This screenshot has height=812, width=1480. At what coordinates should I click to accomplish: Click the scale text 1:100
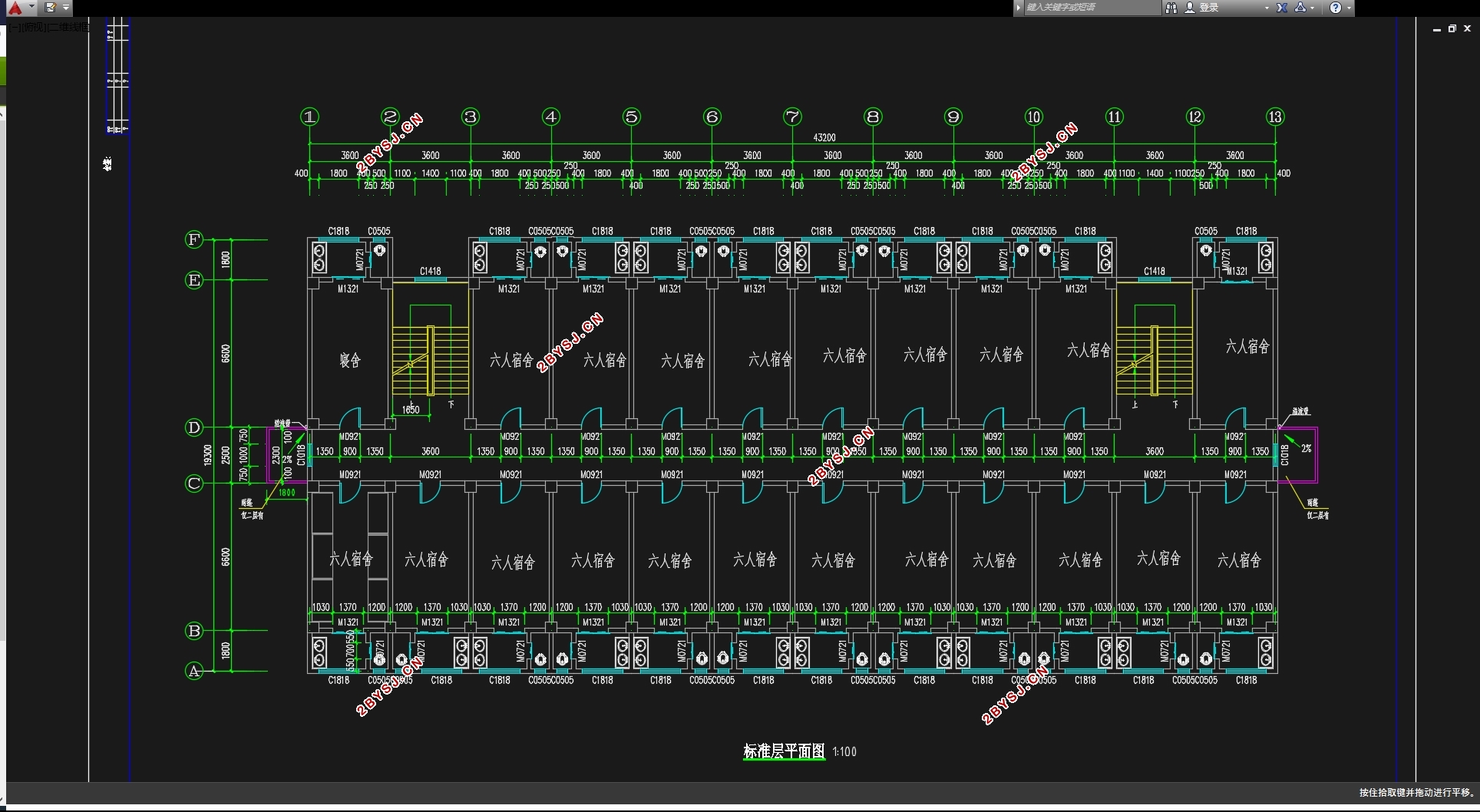coord(844,752)
